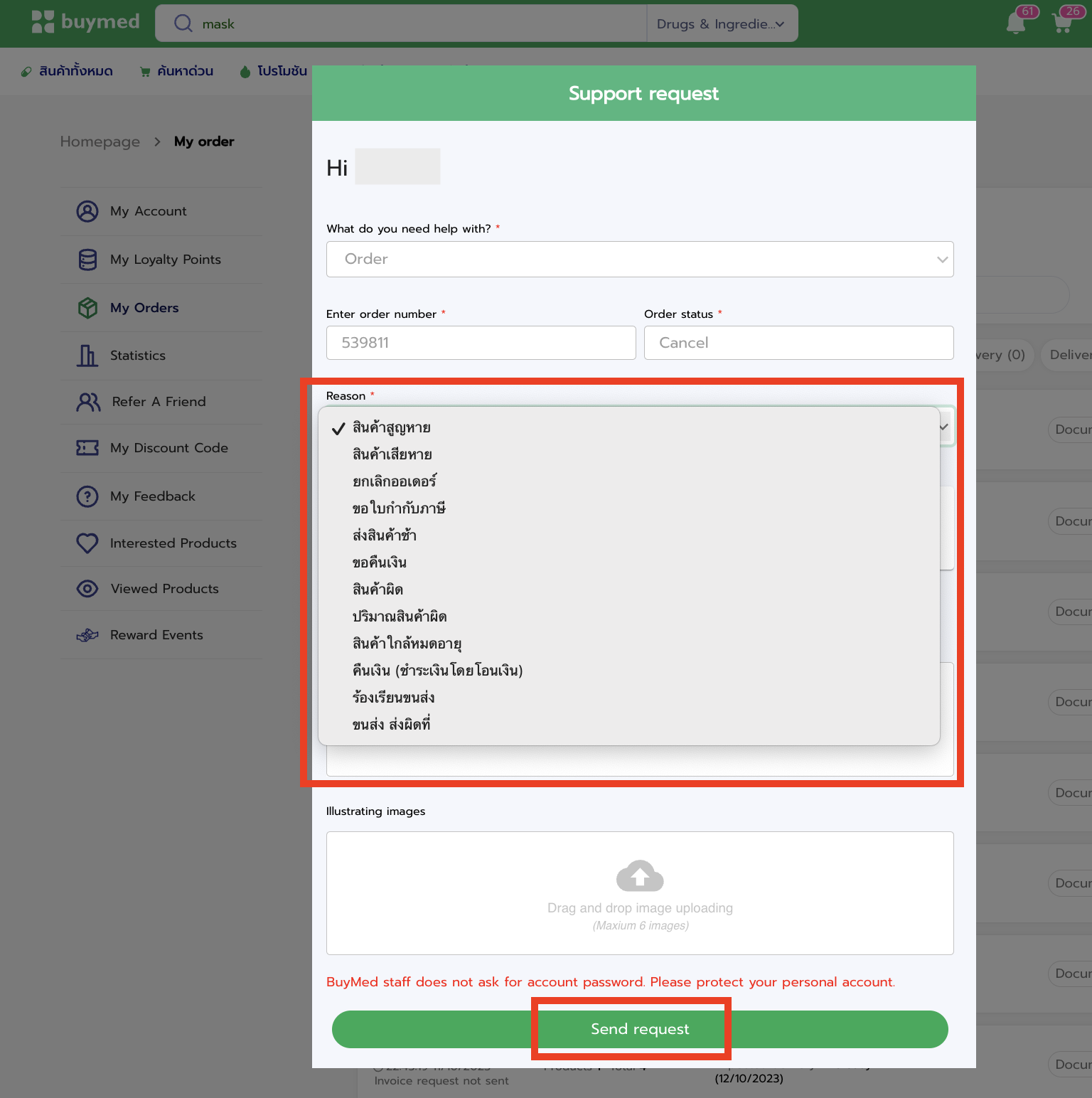Open the 'What do you need help with' dropdown
1092x1098 pixels.
(640, 259)
